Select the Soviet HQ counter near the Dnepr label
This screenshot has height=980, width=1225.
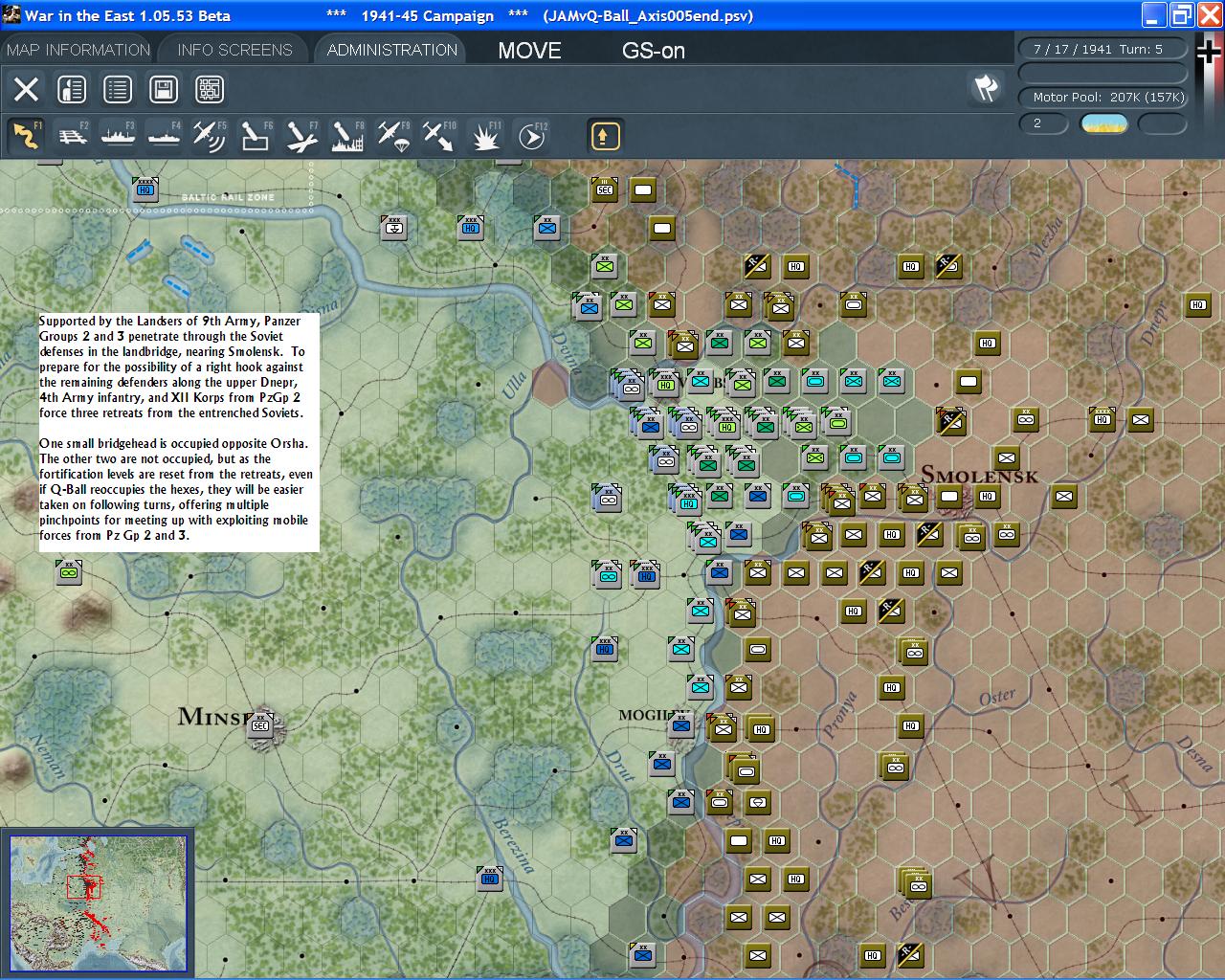tap(1197, 304)
